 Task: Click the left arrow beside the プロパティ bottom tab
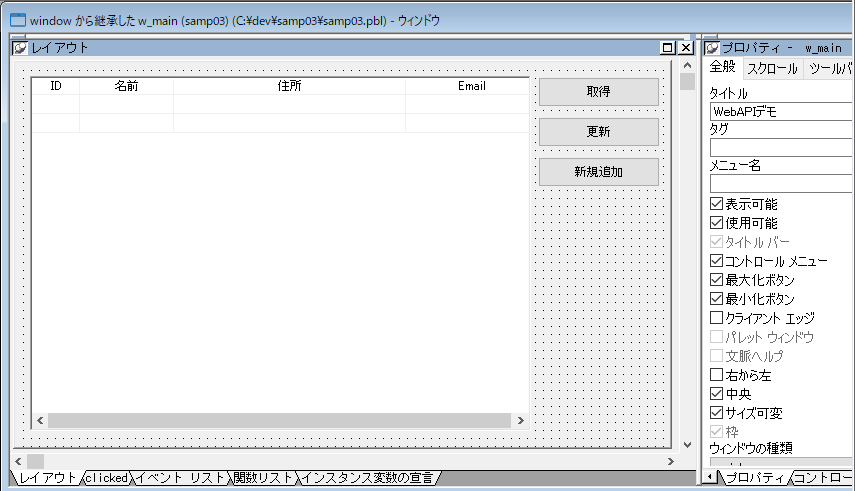pyautogui.click(x=710, y=478)
